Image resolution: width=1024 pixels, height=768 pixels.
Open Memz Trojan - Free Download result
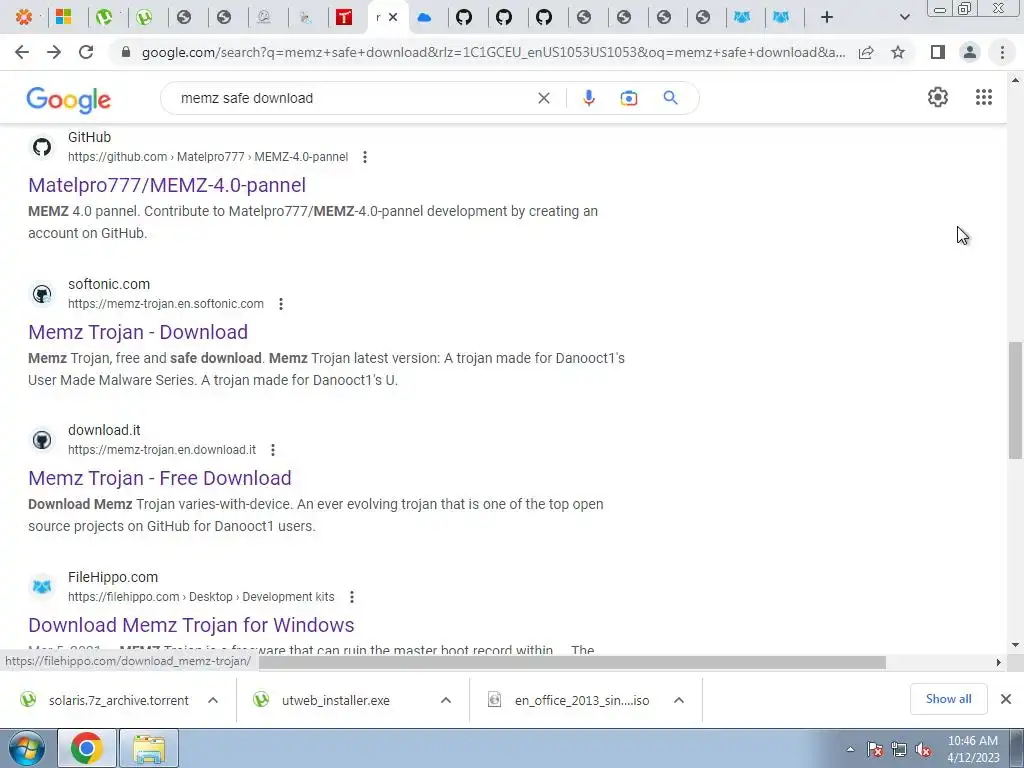159,478
